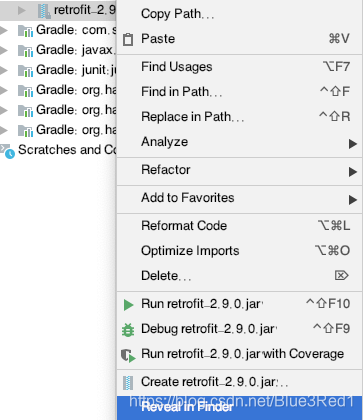
Task: Choose Find Usages menu entry
Action: click(240, 67)
